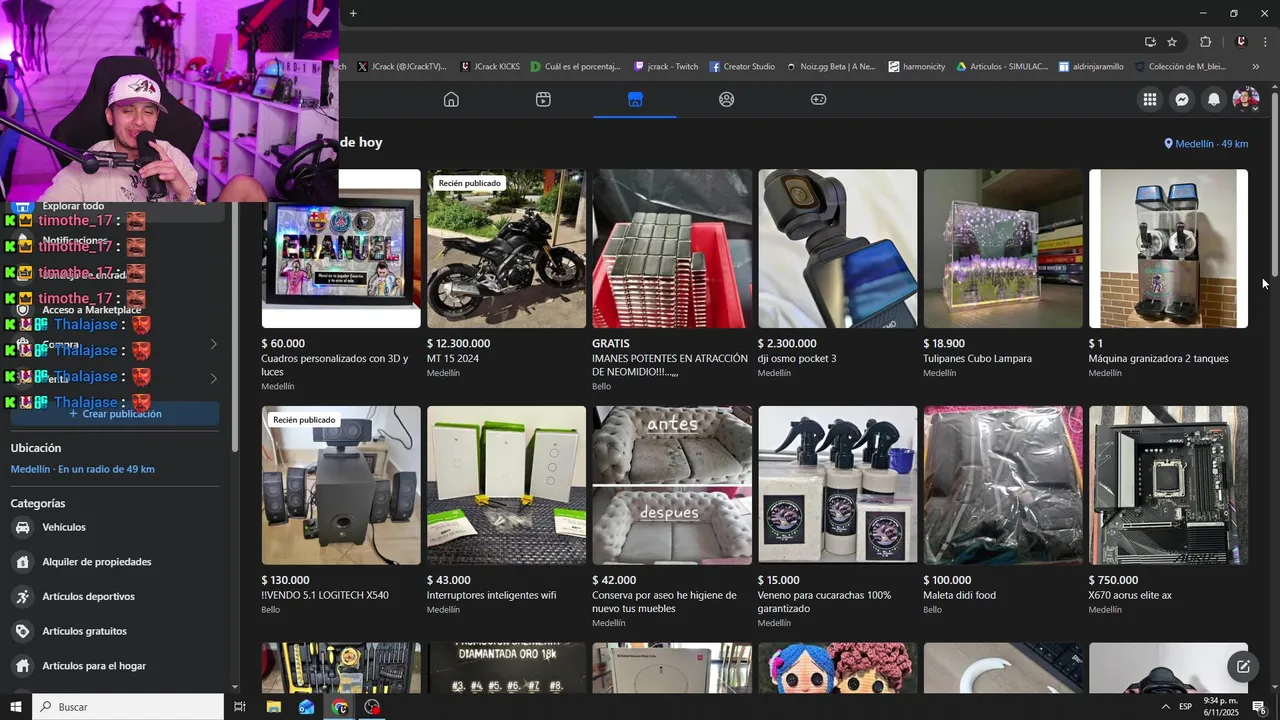Open notifications bell icon
Image resolution: width=1280 pixels, height=720 pixels.
pyautogui.click(x=1214, y=99)
